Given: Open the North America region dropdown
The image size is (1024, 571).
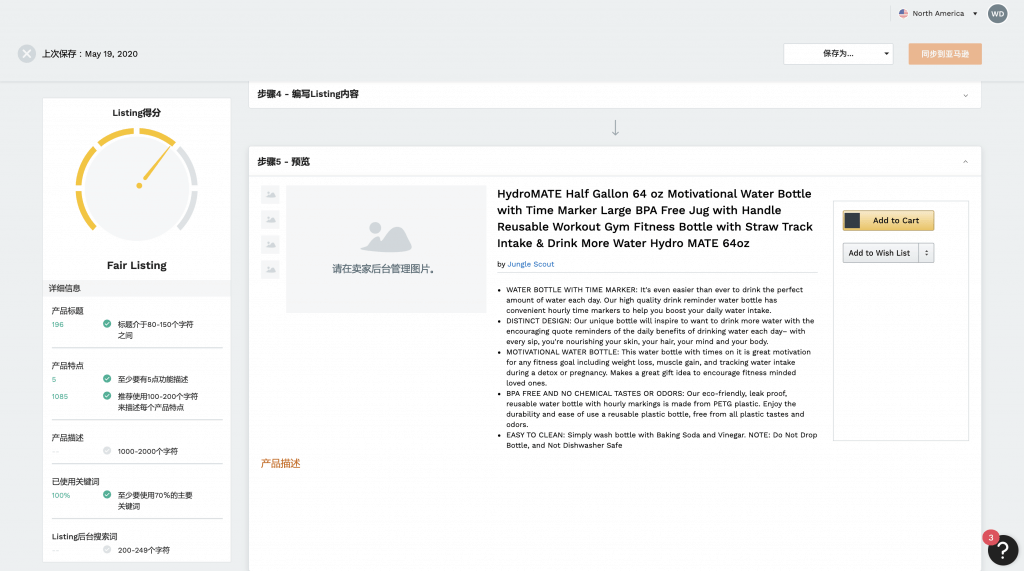Looking at the screenshot, I should [937, 14].
